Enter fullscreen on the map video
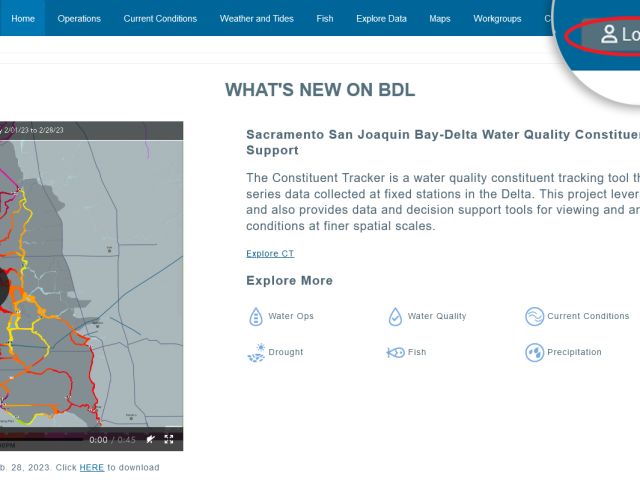This screenshot has height=480, width=640. point(169,439)
